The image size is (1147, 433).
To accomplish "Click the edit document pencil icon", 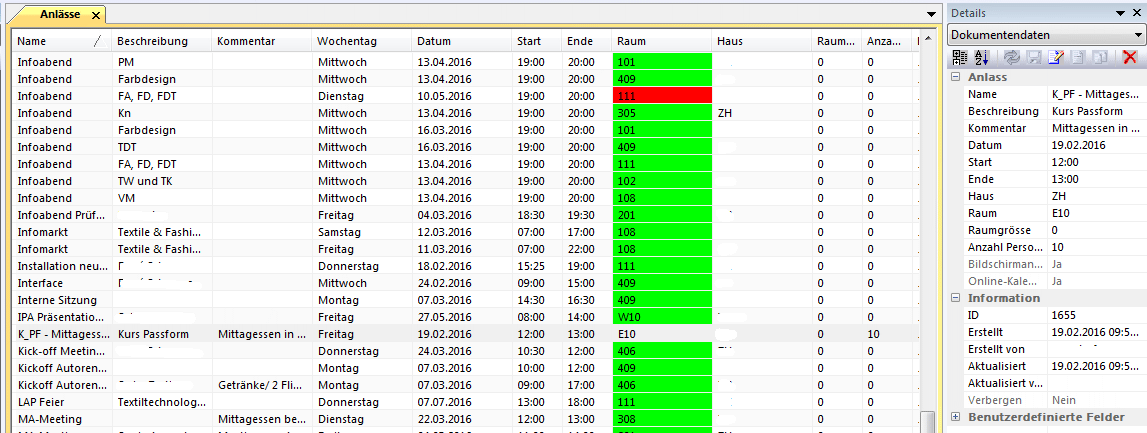I will pos(1054,58).
